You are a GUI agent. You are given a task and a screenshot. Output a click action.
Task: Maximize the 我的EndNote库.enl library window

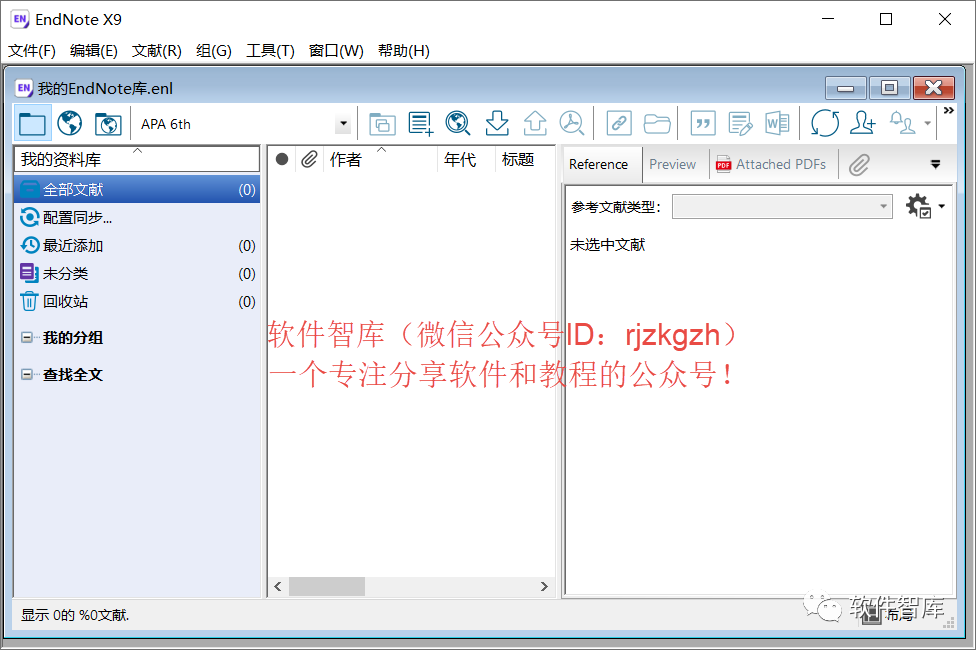[x=889, y=88]
